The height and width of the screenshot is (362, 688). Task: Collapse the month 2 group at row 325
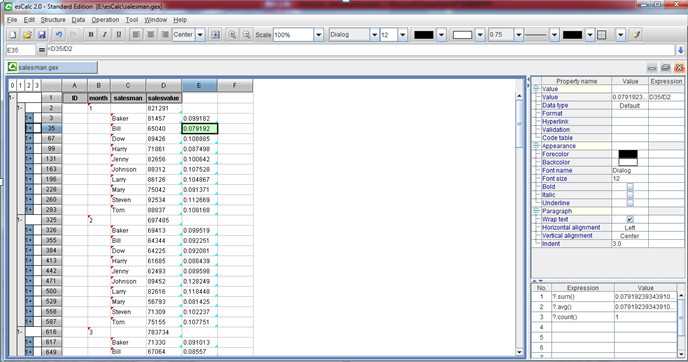[20, 220]
